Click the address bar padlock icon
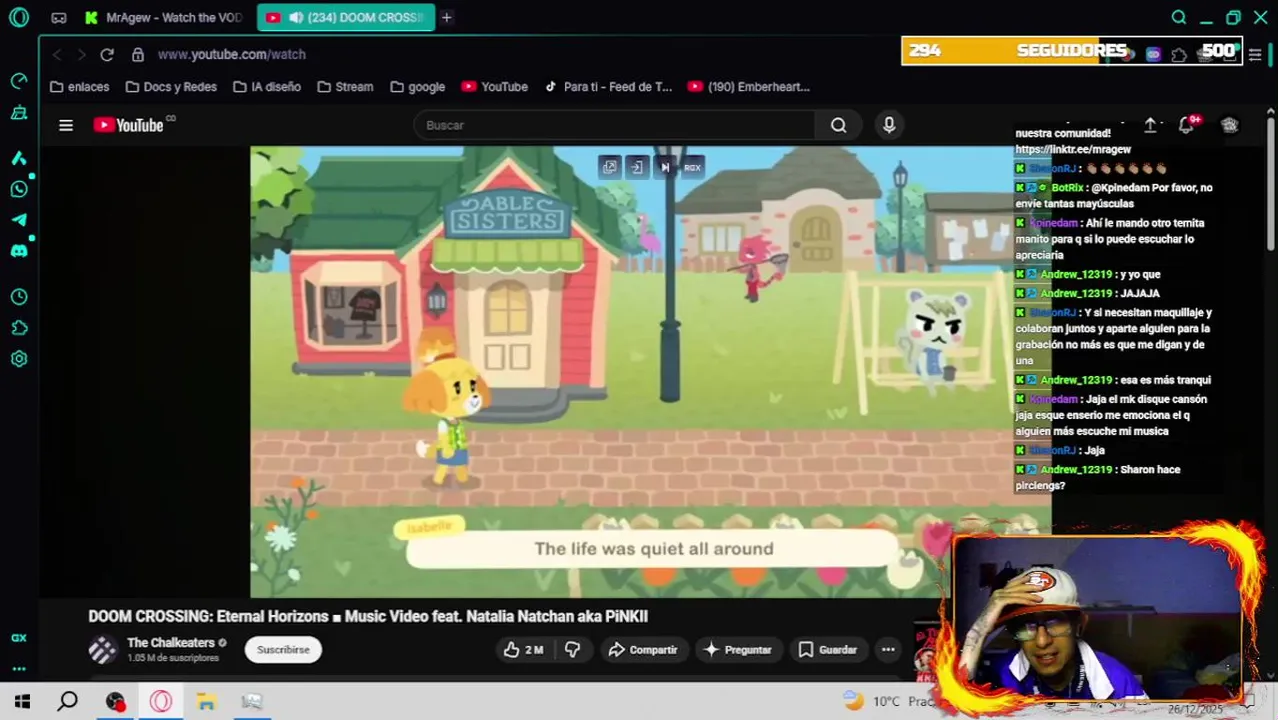The image size is (1278, 720). click(x=138, y=54)
